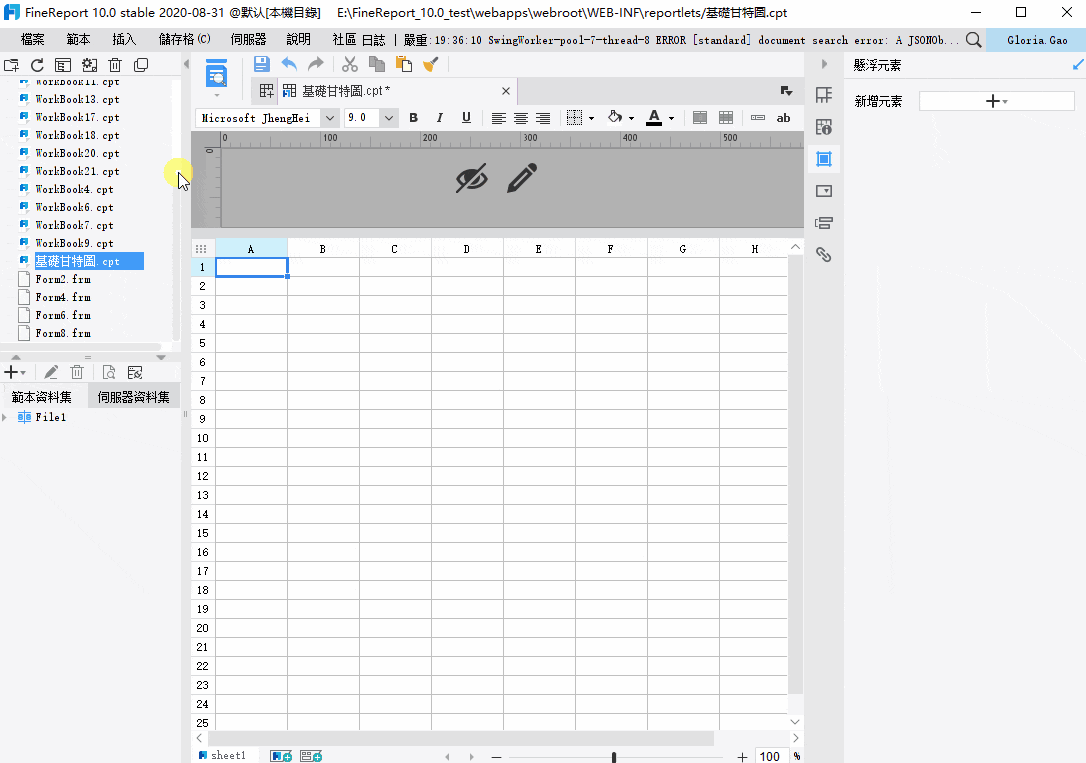Open the font size dropdown

pos(389,118)
